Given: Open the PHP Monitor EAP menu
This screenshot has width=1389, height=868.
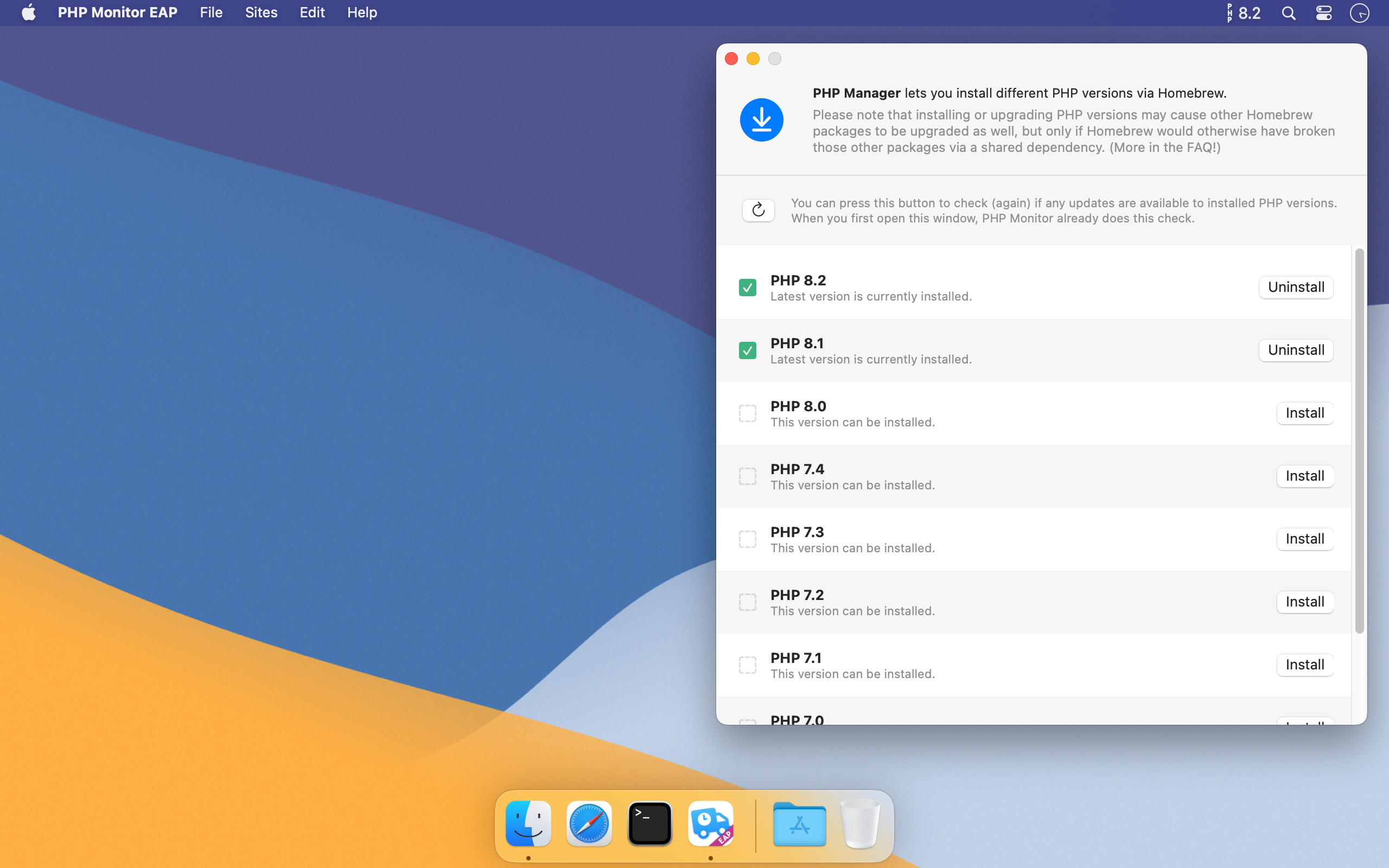Looking at the screenshot, I should [118, 12].
